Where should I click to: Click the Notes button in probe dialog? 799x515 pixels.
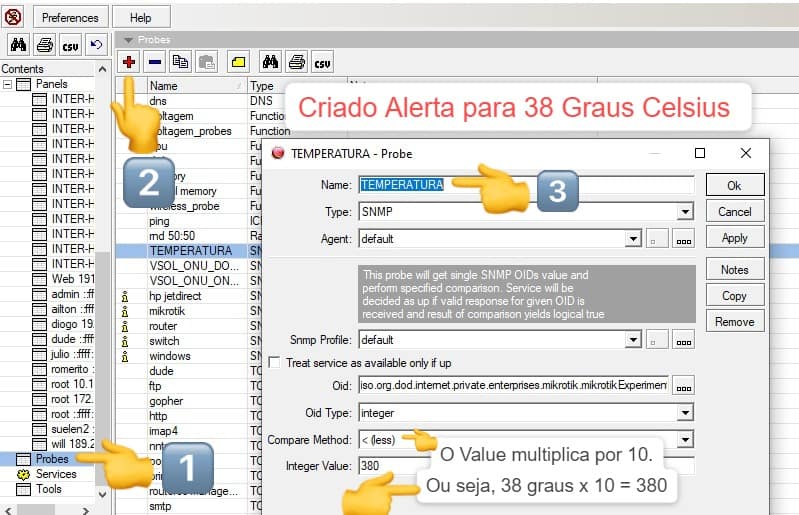pos(734,270)
